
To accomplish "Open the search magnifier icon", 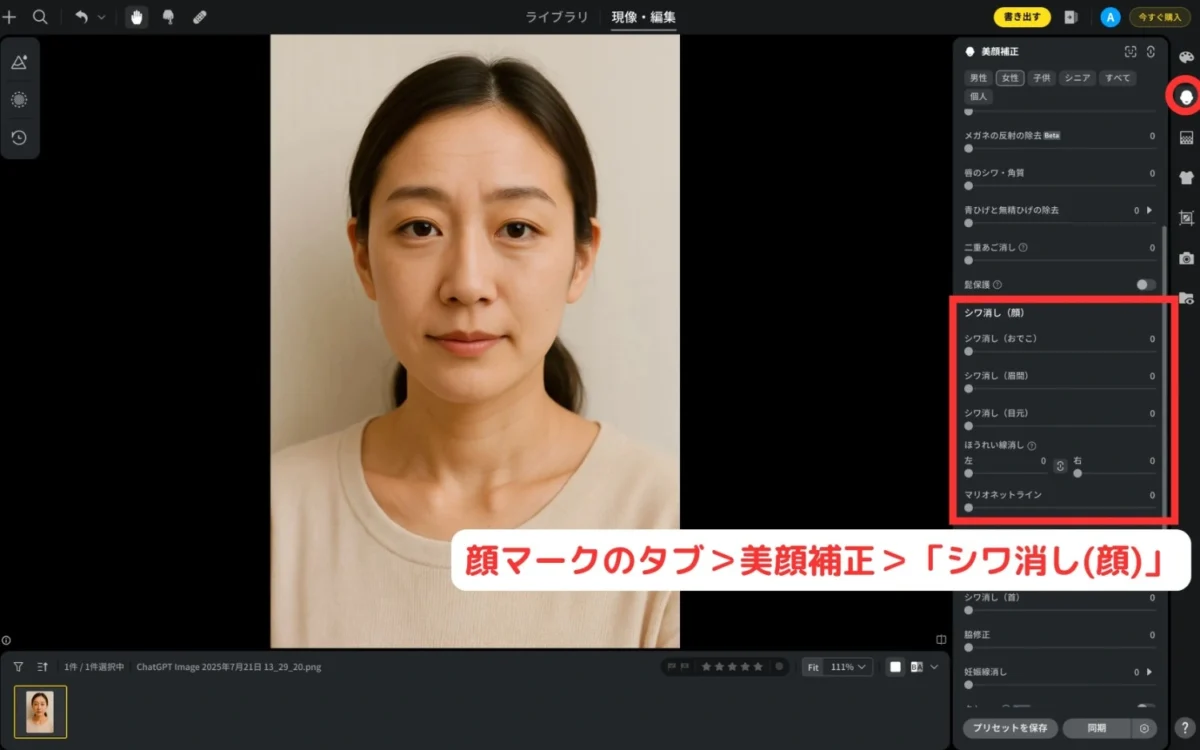I will click(40, 17).
